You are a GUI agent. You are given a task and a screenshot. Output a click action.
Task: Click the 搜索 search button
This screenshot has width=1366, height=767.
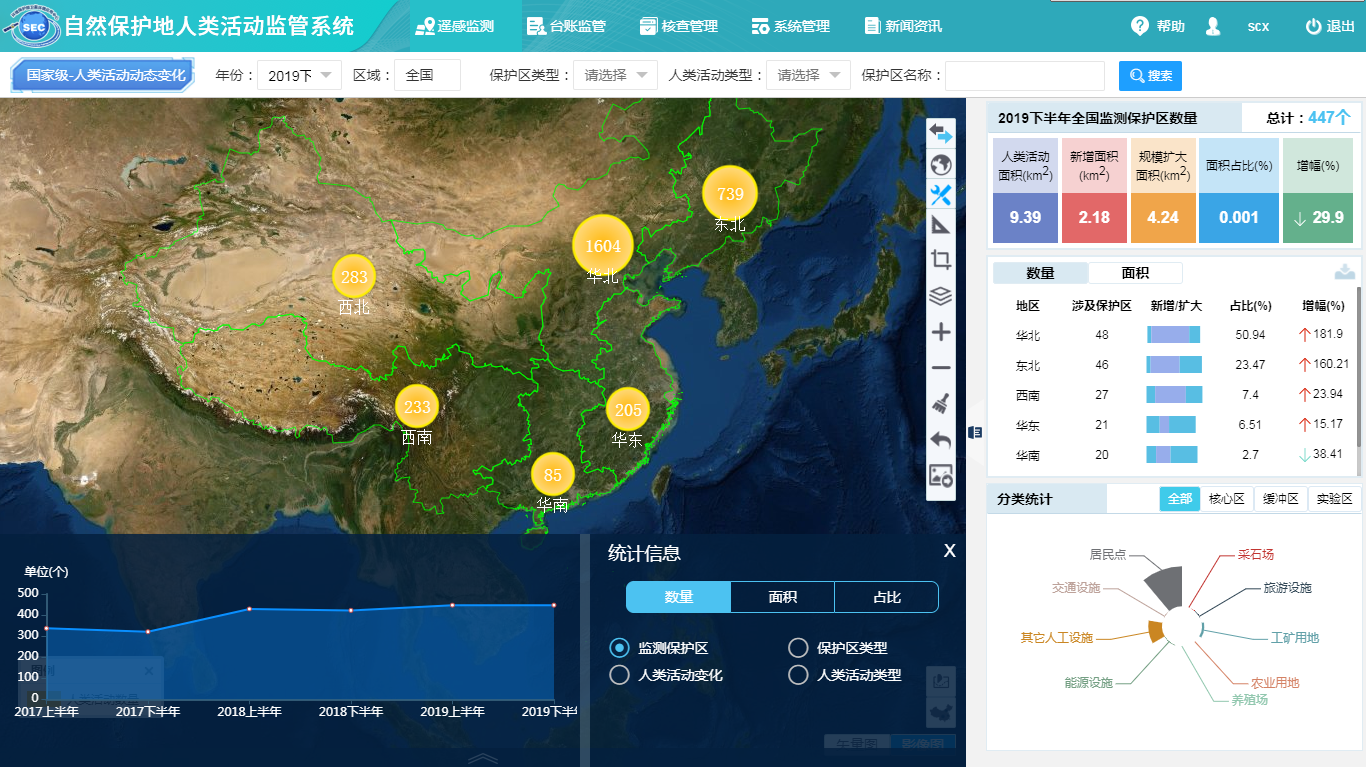1150,76
